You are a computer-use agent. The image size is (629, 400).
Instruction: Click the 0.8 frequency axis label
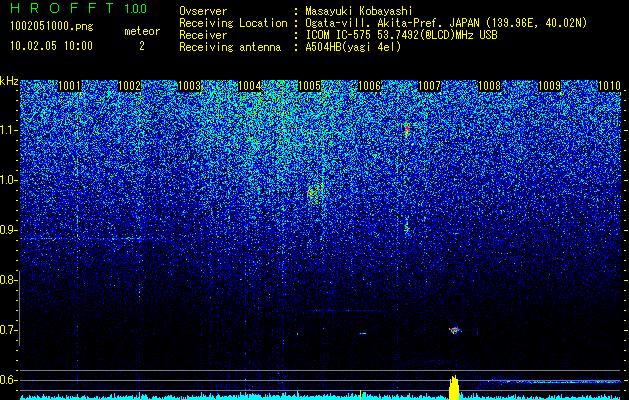[8, 280]
